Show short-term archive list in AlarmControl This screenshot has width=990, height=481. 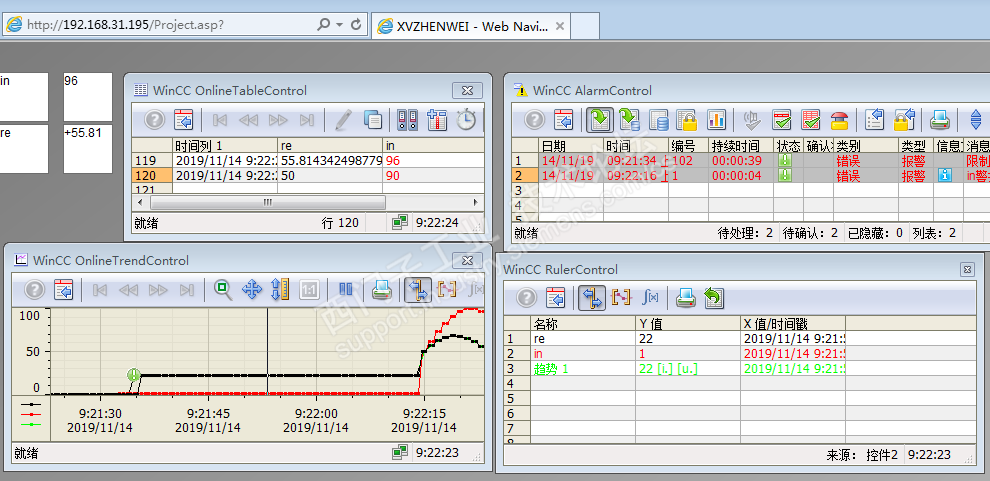pos(629,119)
